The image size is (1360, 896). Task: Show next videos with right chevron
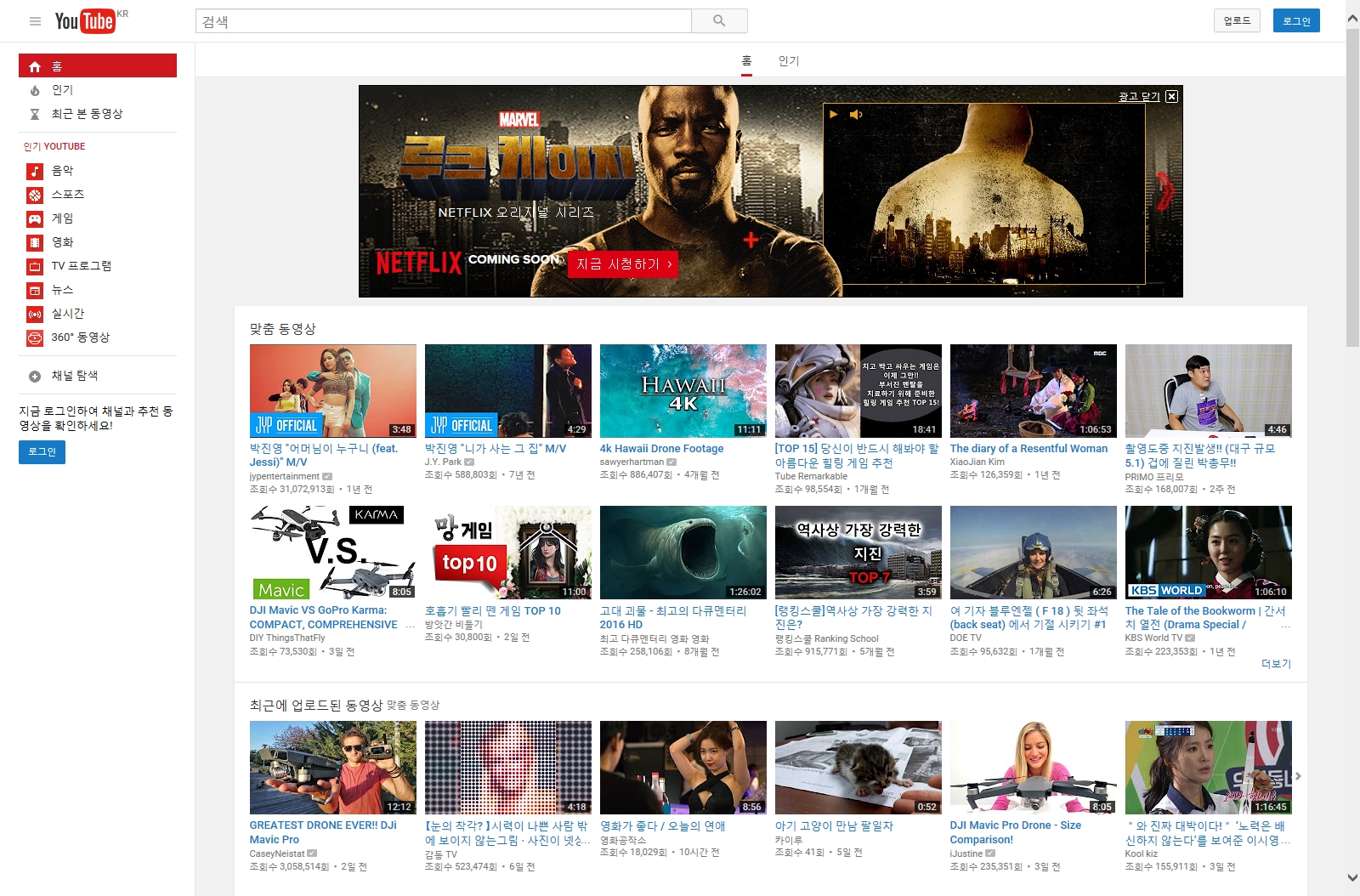pos(1298,776)
